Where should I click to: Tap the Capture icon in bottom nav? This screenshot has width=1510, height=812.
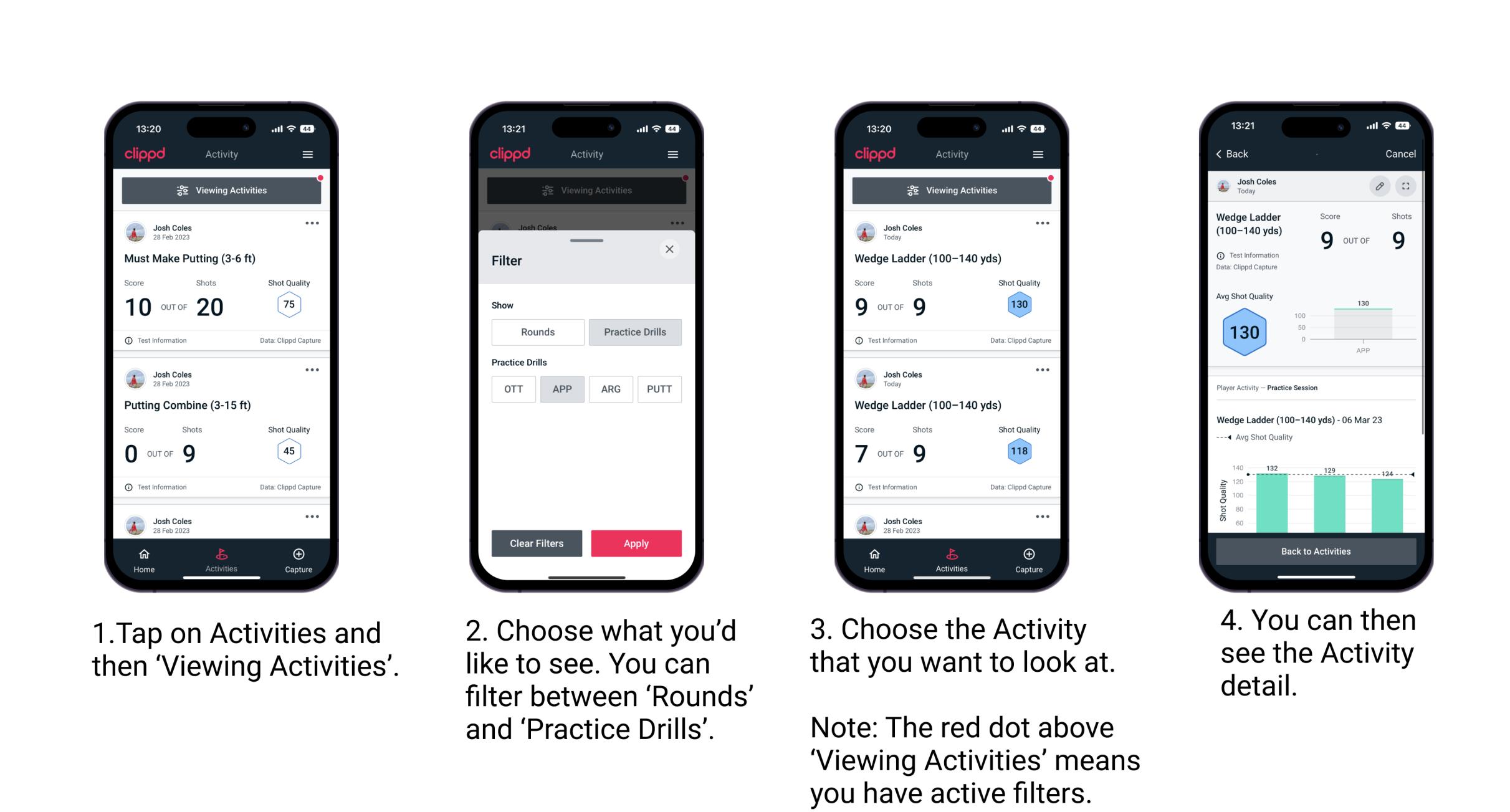pyautogui.click(x=298, y=556)
